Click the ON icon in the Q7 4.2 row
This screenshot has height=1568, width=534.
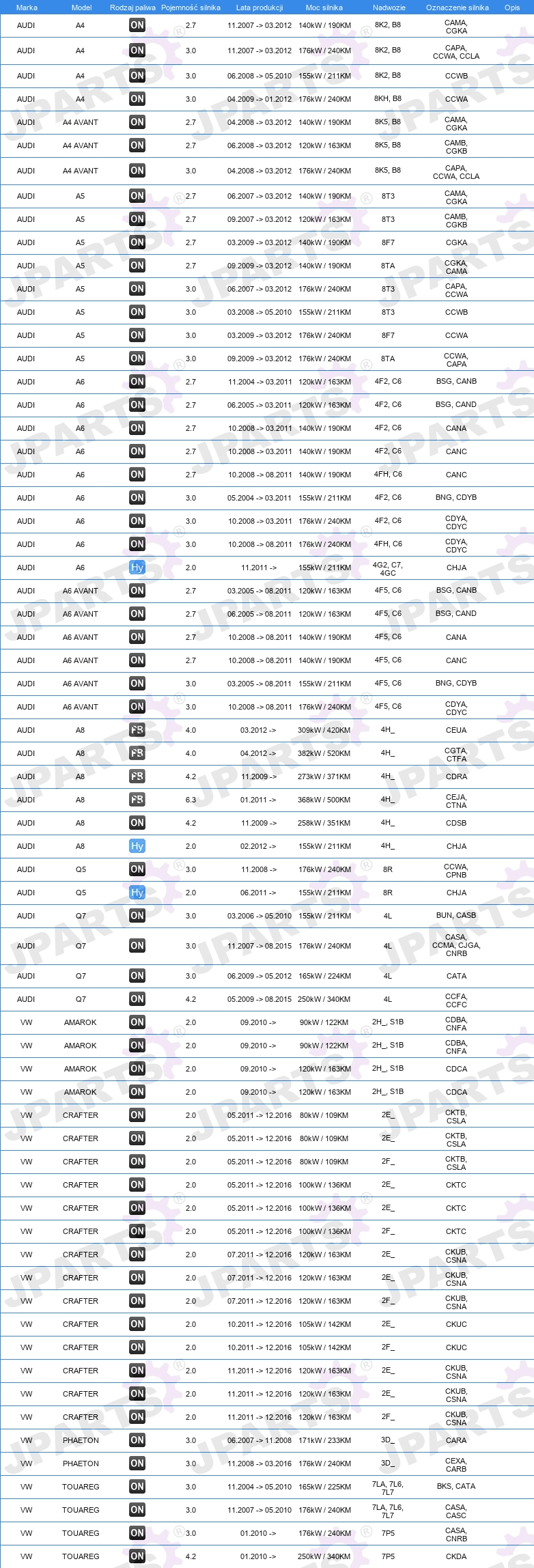(137, 999)
